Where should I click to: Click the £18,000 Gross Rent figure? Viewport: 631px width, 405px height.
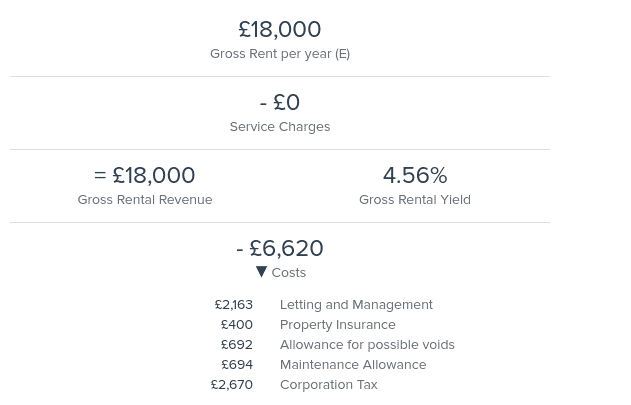pyautogui.click(x=280, y=29)
